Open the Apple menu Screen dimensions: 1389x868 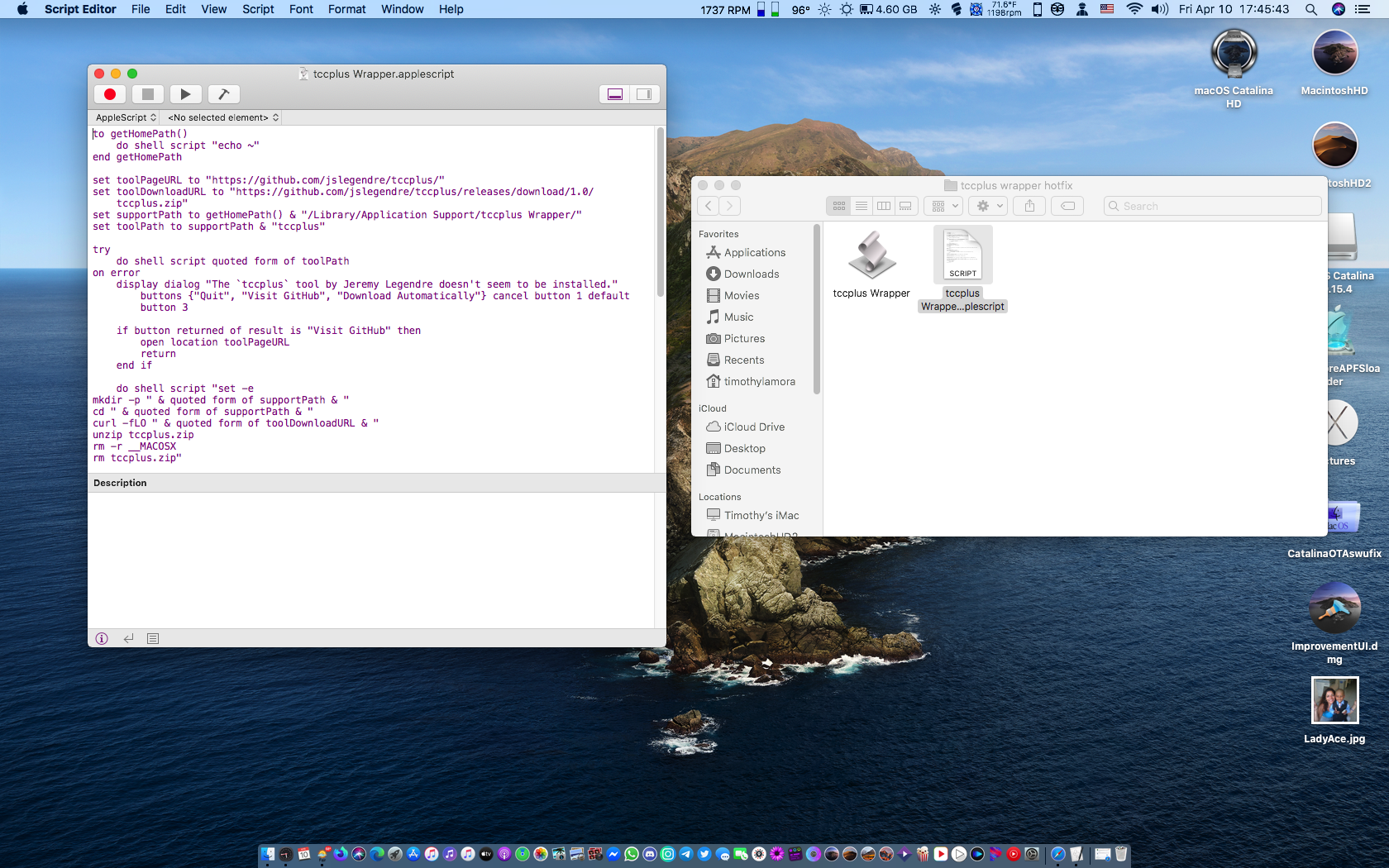[22, 9]
